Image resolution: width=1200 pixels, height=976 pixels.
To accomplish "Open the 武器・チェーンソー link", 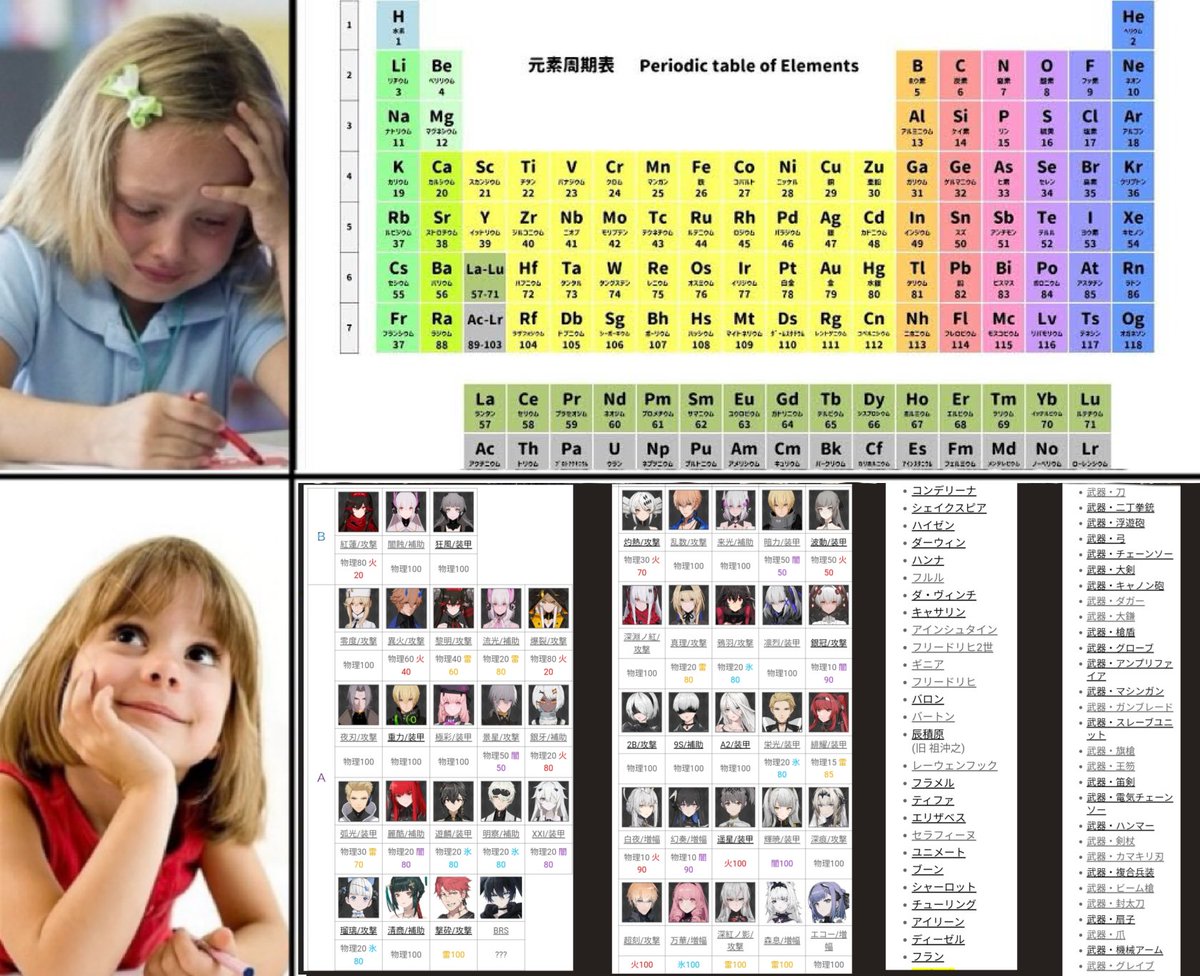I will pos(1129,554).
